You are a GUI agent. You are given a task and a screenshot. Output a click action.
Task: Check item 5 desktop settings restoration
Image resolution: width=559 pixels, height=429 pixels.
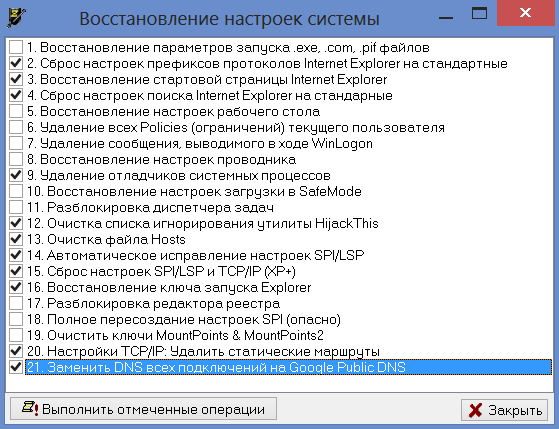click(x=16, y=111)
